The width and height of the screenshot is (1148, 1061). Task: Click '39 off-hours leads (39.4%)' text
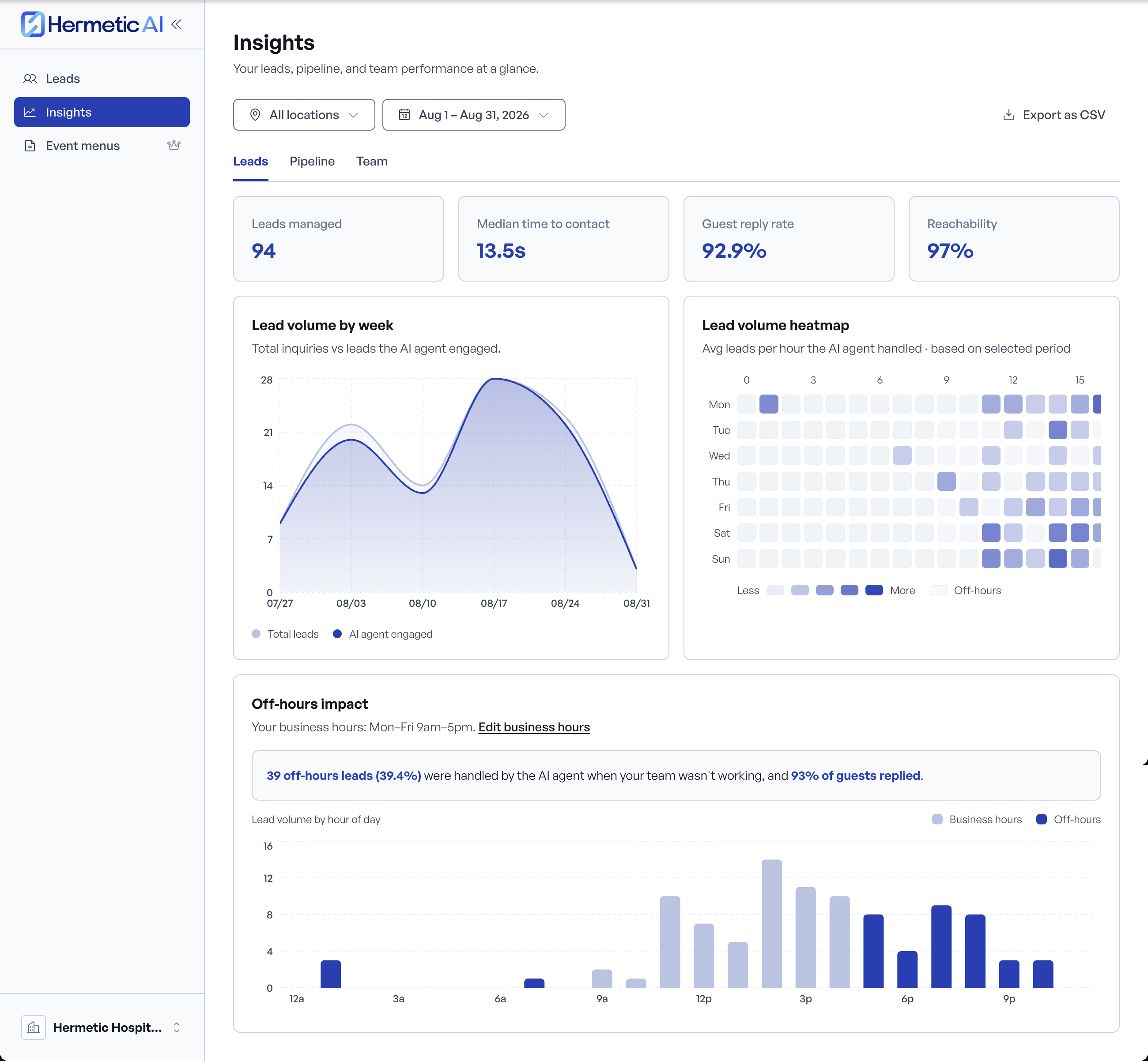(x=344, y=775)
